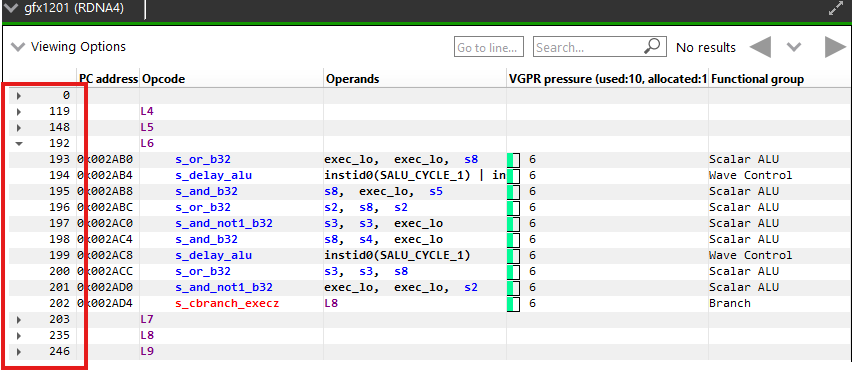Screen dimensions: 860x370
Task: Go to previous search result arrow
Action: (760, 47)
